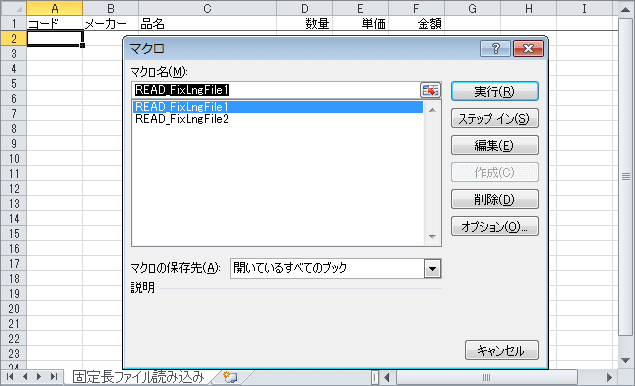This screenshot has height=386, width=635.
Task: Click horizontal scroll left arrow
Action: coord(387,377)
